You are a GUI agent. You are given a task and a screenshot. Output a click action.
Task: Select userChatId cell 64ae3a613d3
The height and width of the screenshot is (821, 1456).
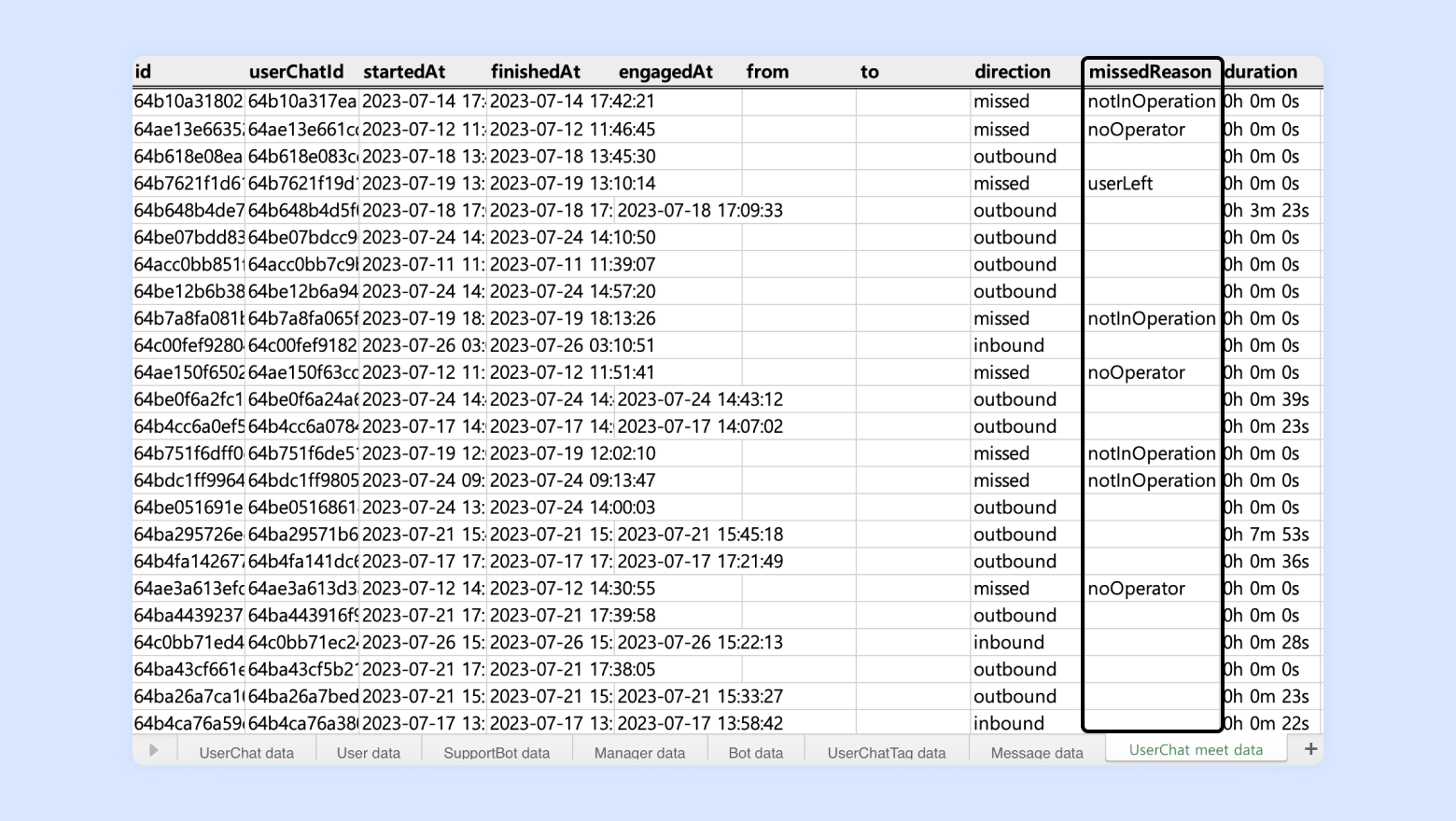[302, 589]
